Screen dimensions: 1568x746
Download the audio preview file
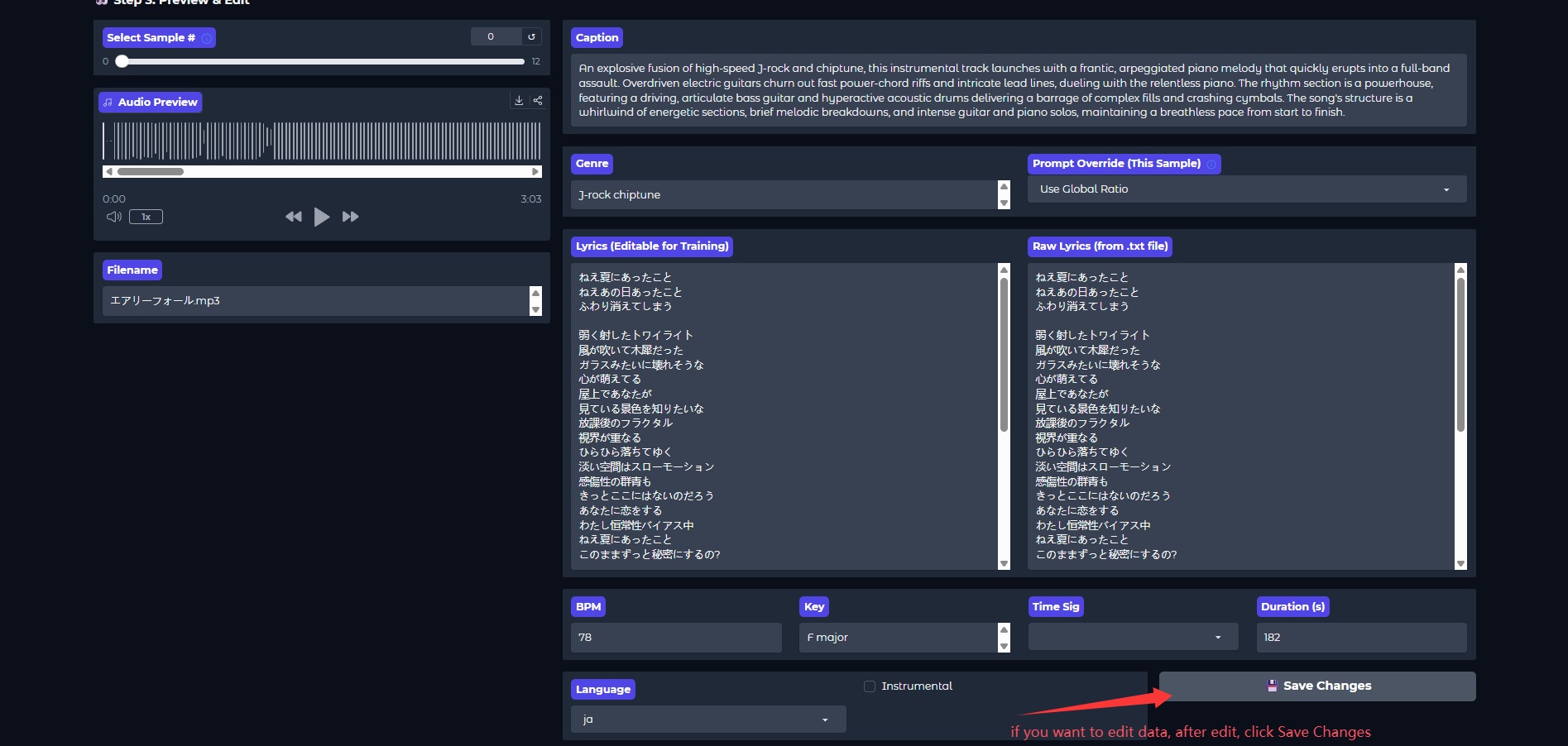pos(519,101)
